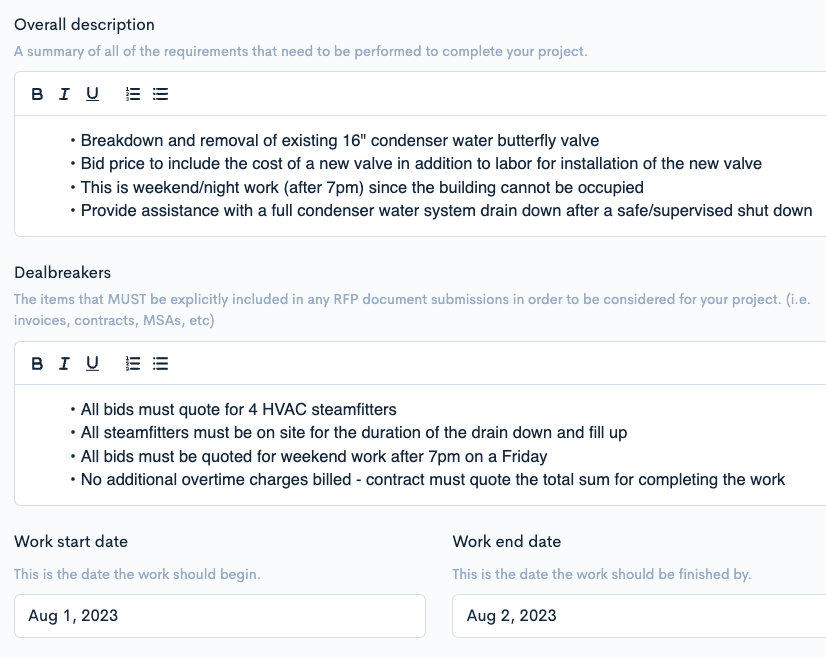Open Work start date field Aug 1, 2023
The width and height of the screenshot is (826, 657).
click(x=220, y=616)
